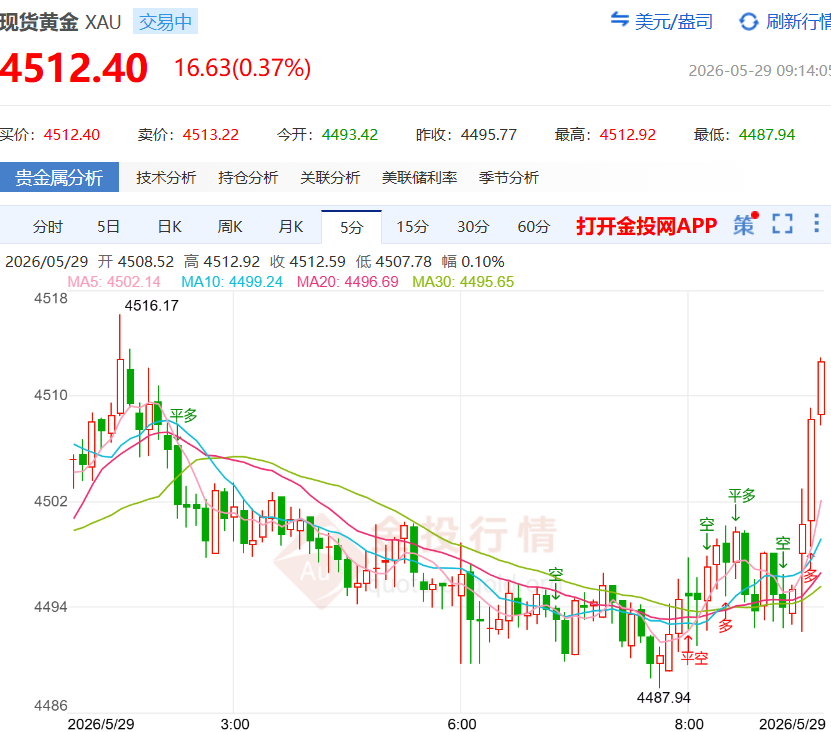Image resolution: width=831 pixels, height=732 pixels.
Task: Click the 8:00 time axis label
Action: [x=689, y=724]
